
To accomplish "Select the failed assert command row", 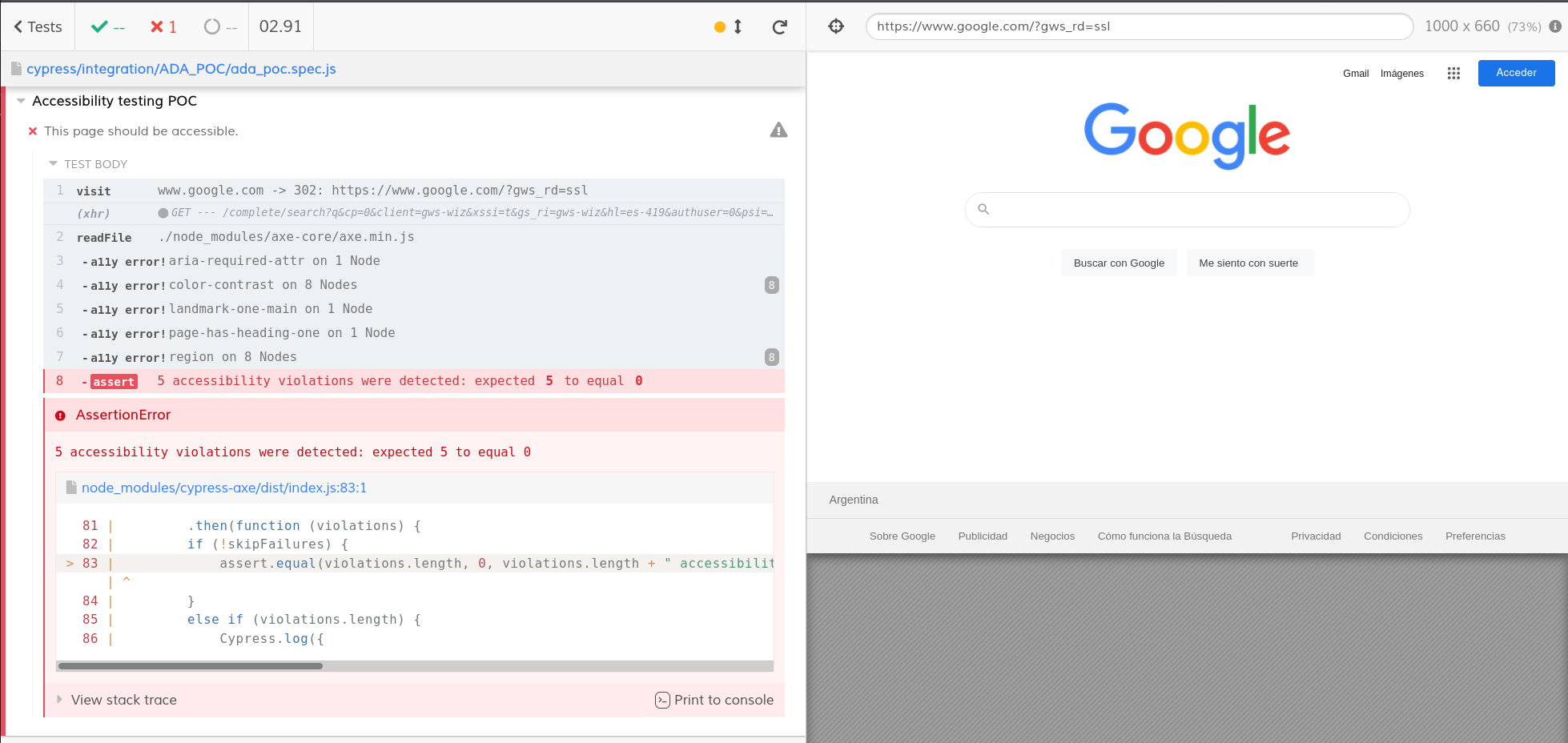I will click(414, 381).
